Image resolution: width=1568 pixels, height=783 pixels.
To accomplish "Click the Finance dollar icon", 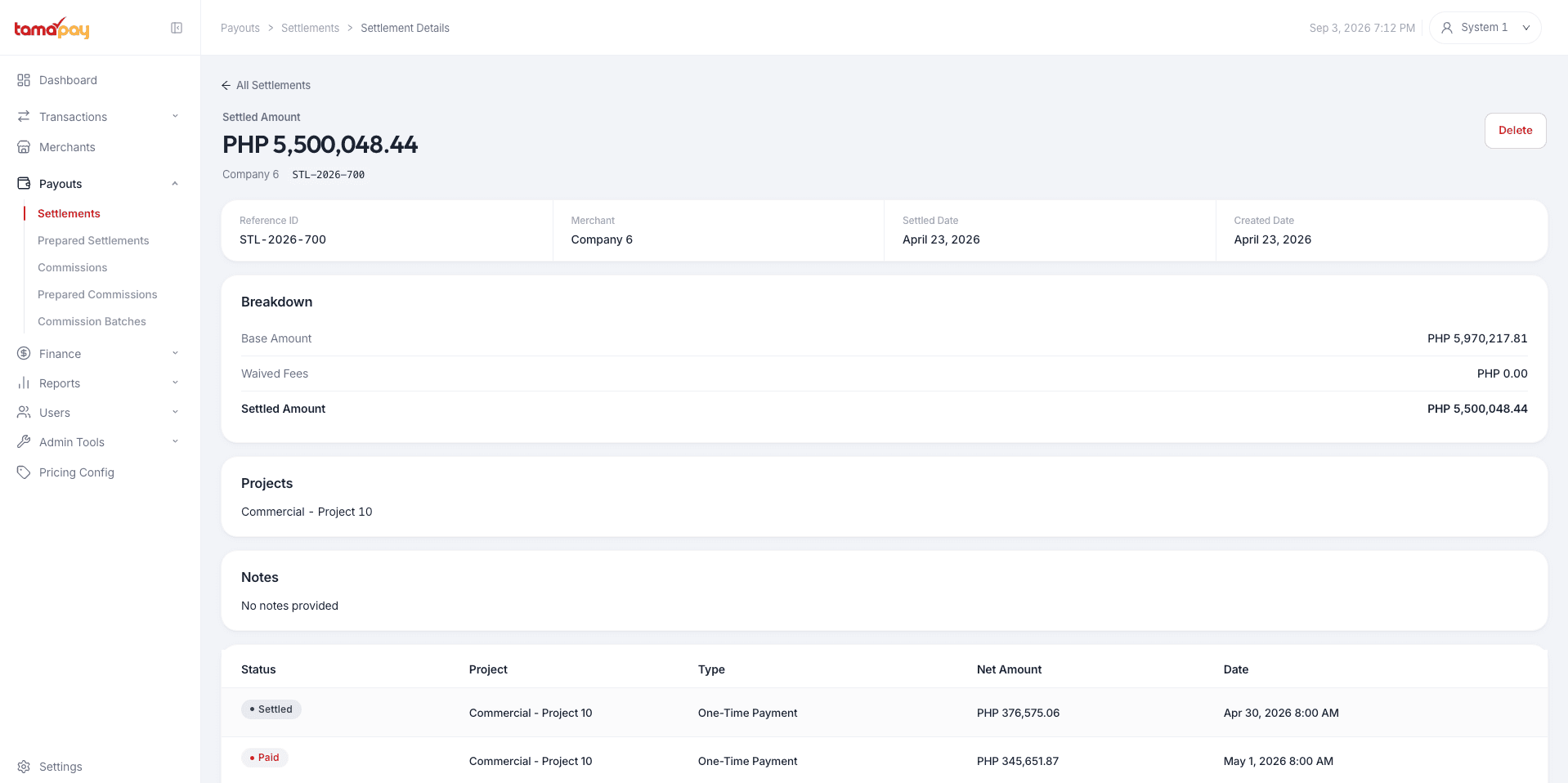I will coord(24,354).
